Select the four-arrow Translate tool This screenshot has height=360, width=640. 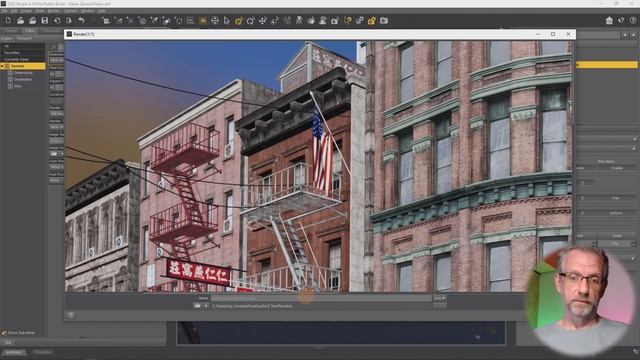[x=262, y=20]
